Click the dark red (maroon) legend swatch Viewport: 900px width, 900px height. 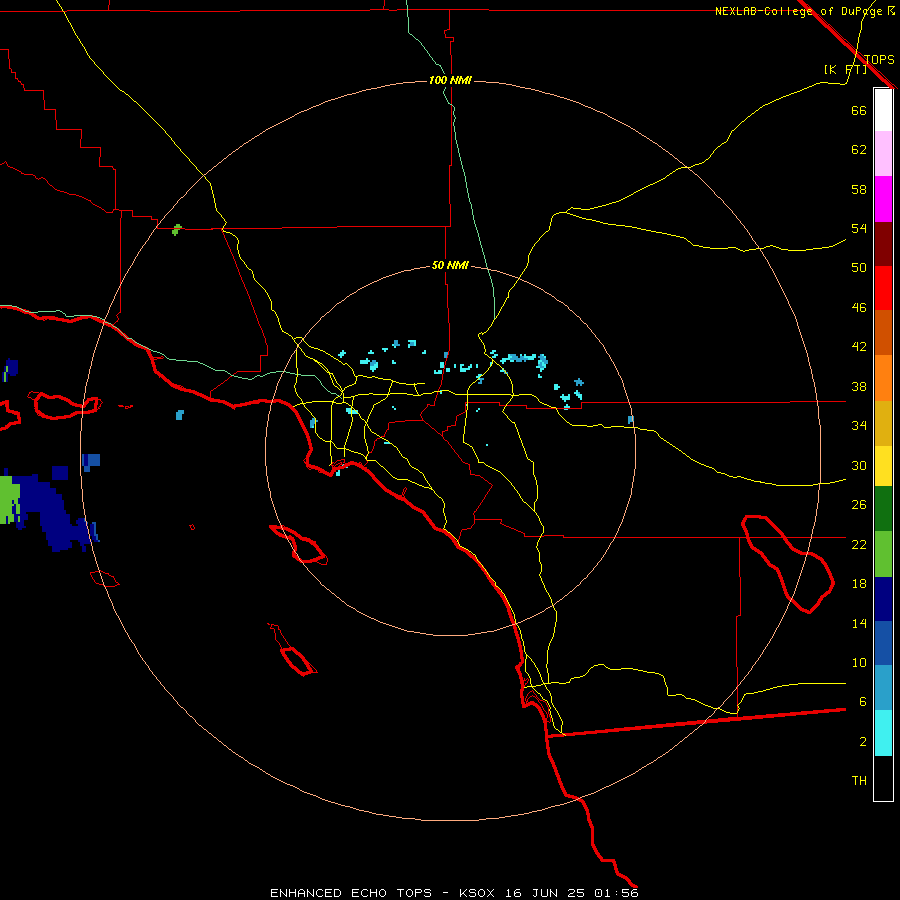[883, 243]
